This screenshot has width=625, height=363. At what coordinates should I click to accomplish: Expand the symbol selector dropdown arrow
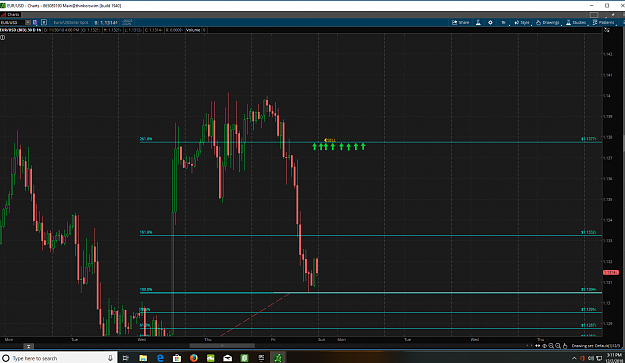pyautogui.click(x=28, y=23)
